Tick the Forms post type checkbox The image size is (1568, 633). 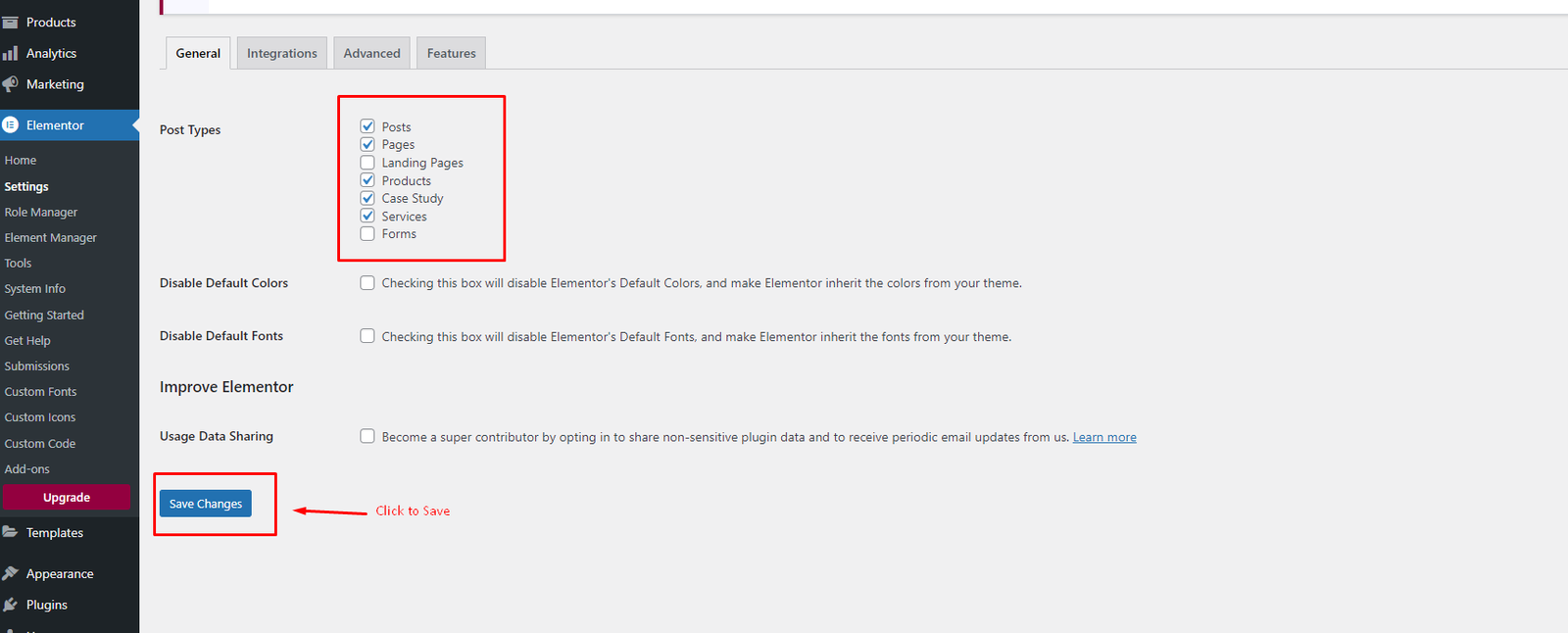point(367,233)
